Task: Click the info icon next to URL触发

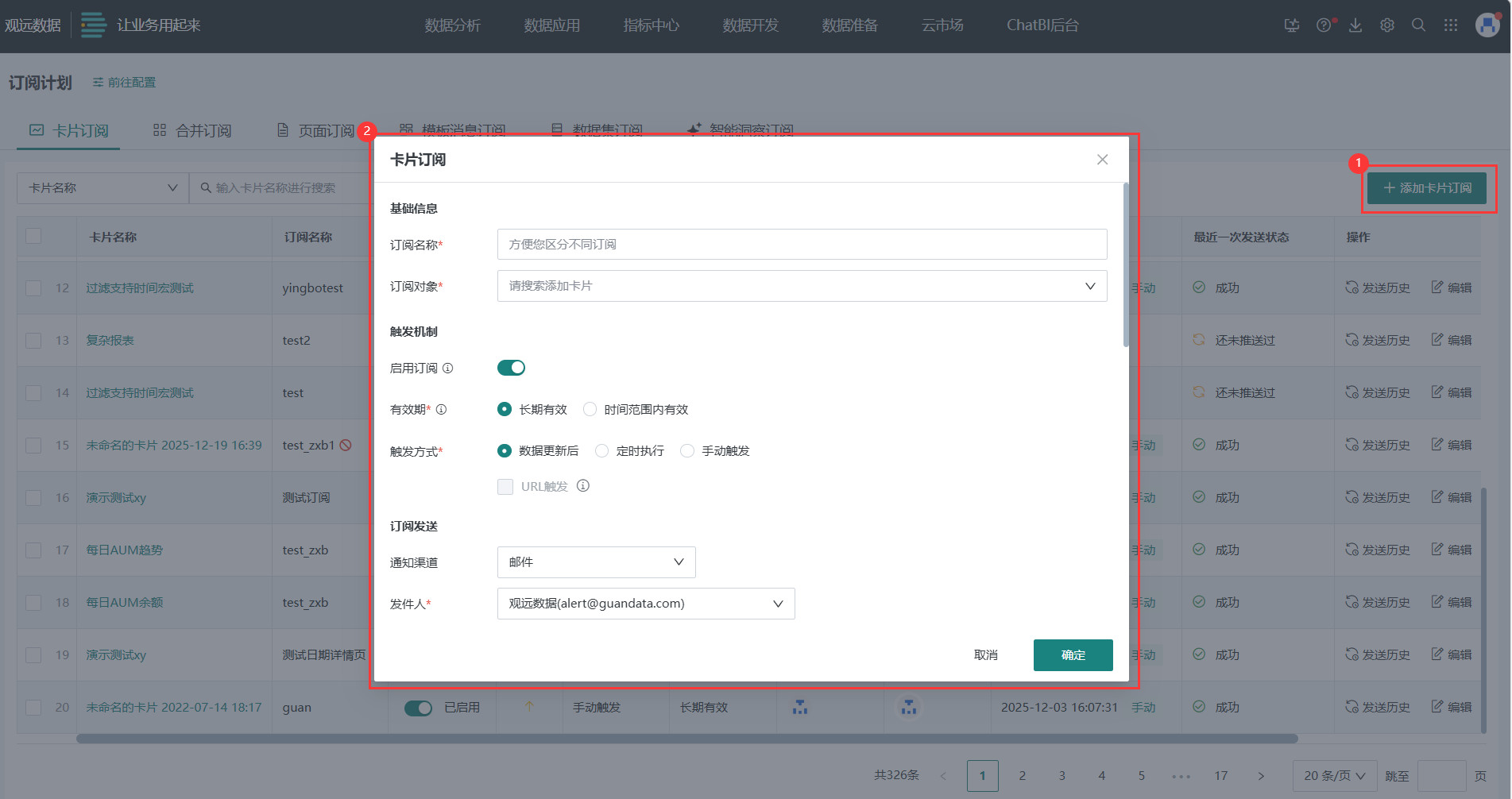Action: [x=583, y=486]
